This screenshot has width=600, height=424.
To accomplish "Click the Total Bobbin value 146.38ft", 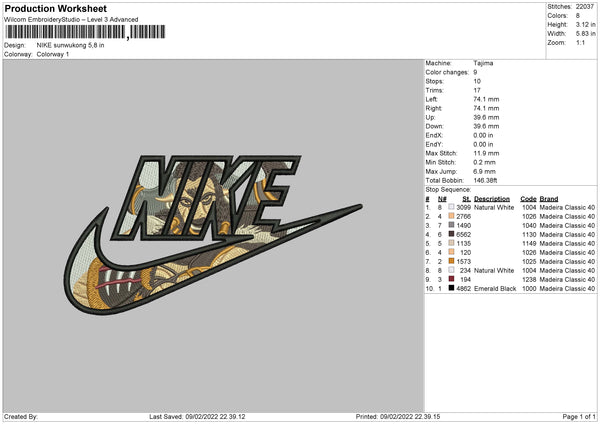I will (485, 180).
